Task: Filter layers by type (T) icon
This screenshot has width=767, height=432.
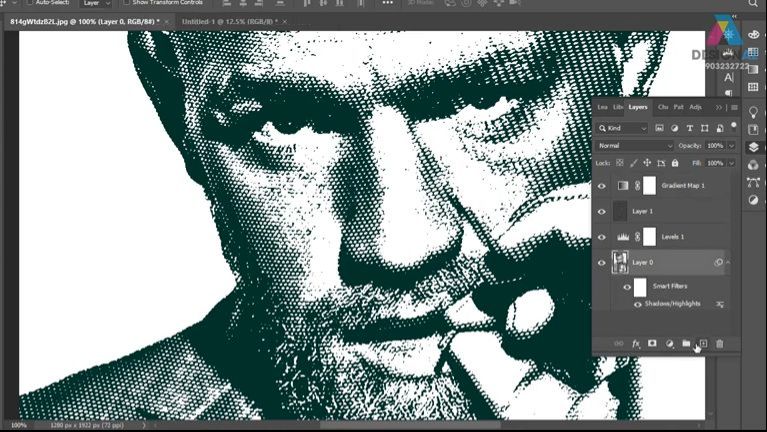Action: click(689, 128)
